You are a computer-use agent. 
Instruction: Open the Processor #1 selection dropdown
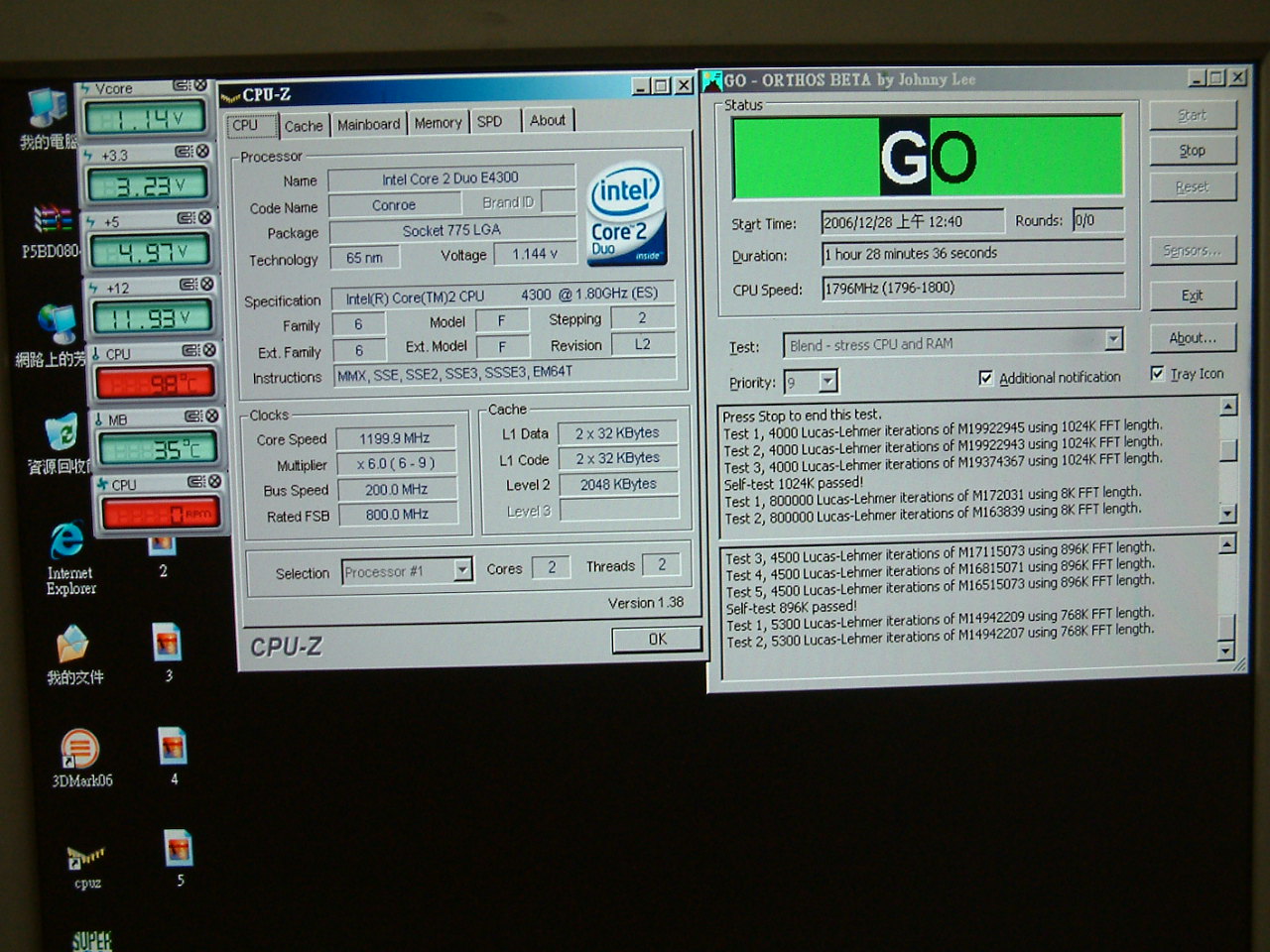click(461, 569)
